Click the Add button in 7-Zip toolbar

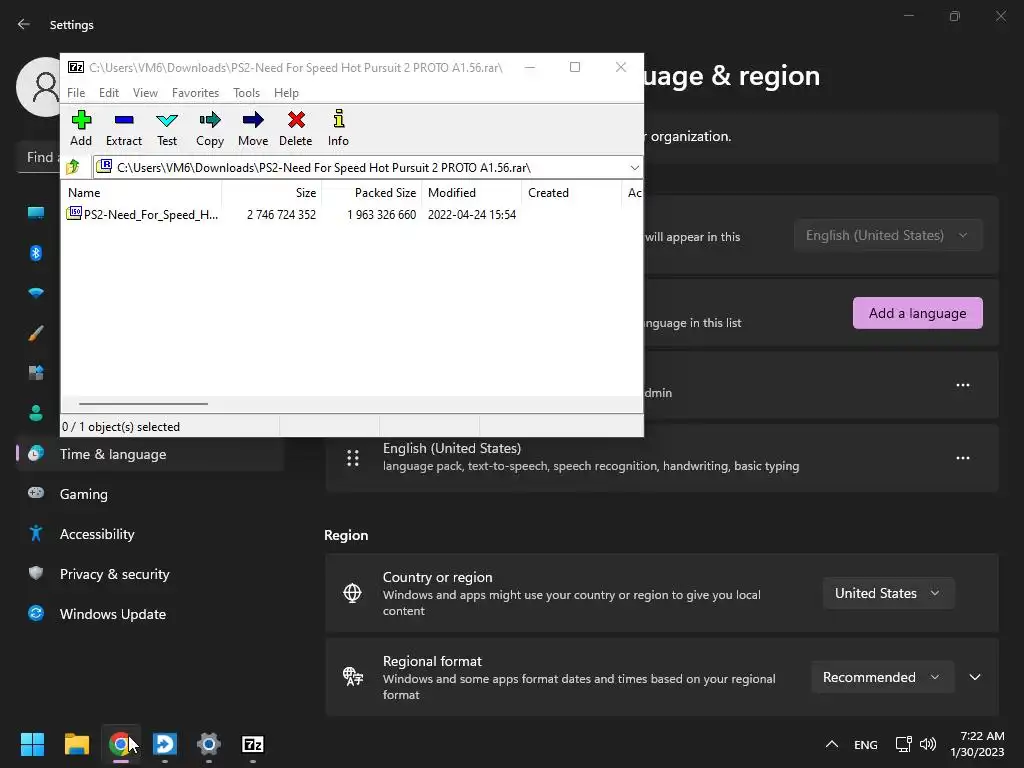pos(81,129)
